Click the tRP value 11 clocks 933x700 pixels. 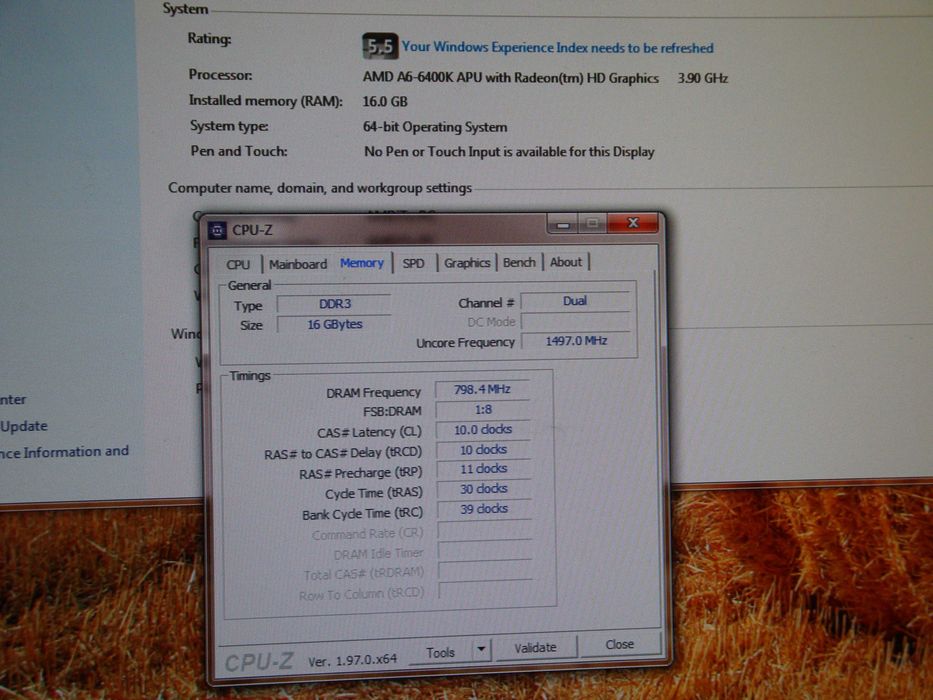[x=483, y=469]
